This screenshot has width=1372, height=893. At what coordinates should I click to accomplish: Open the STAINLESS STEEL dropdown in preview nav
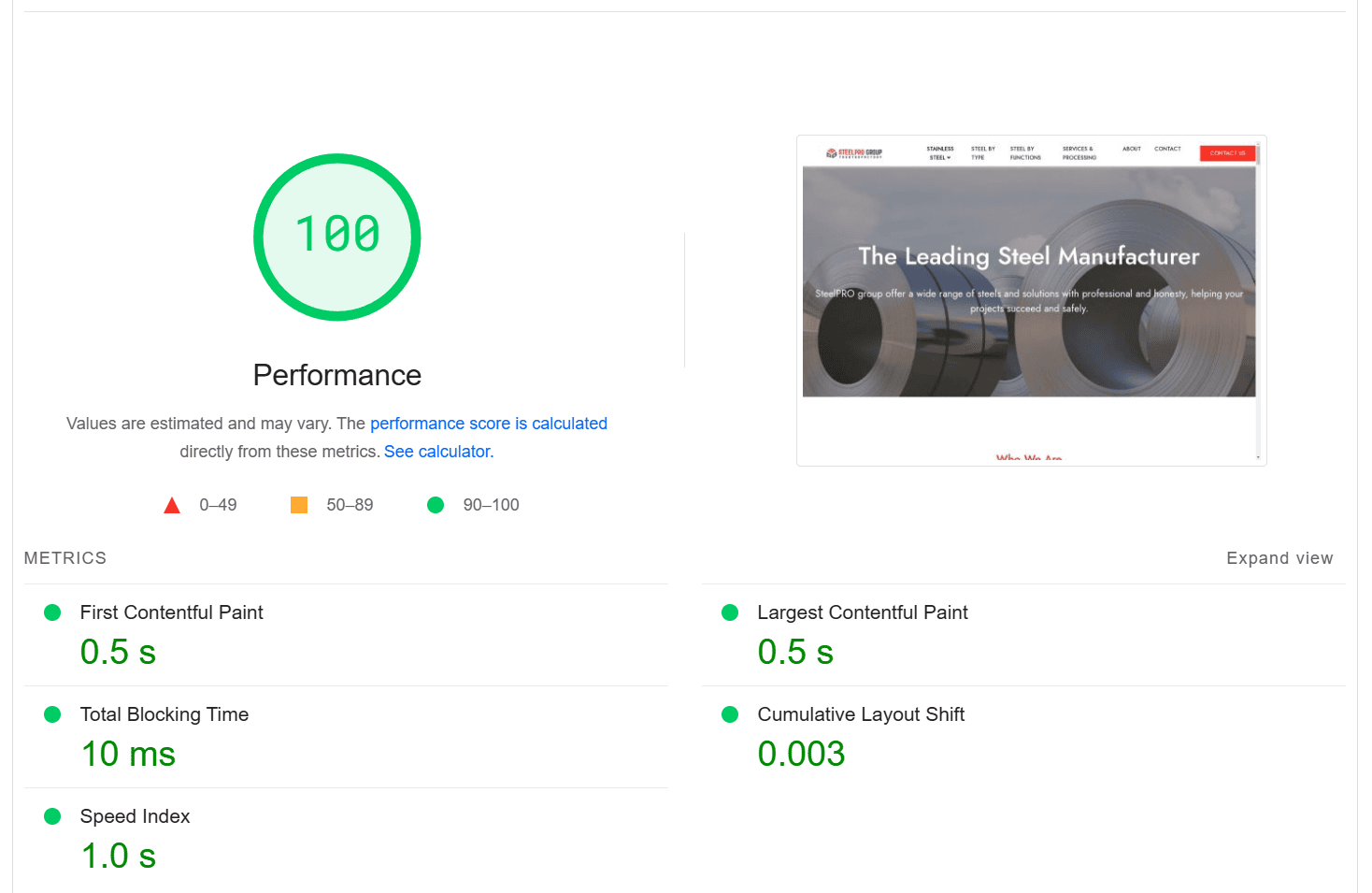[939, 151]
